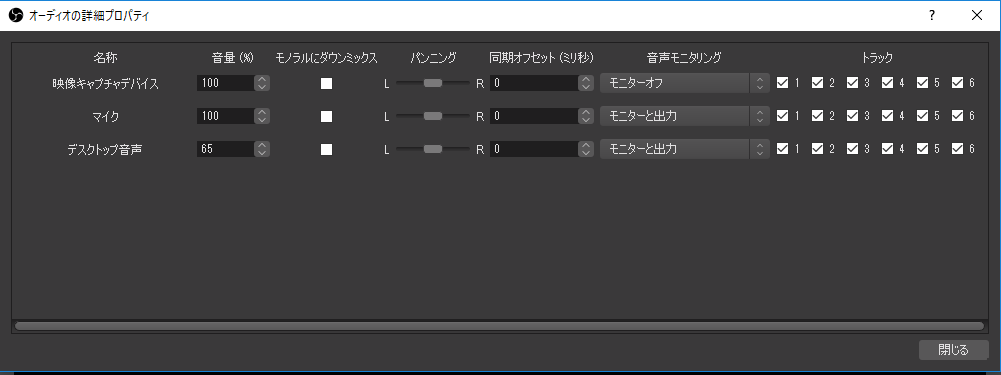Click the トラック column header
Viewport: 1001px width, 375px height.
(x=877, y=57)
